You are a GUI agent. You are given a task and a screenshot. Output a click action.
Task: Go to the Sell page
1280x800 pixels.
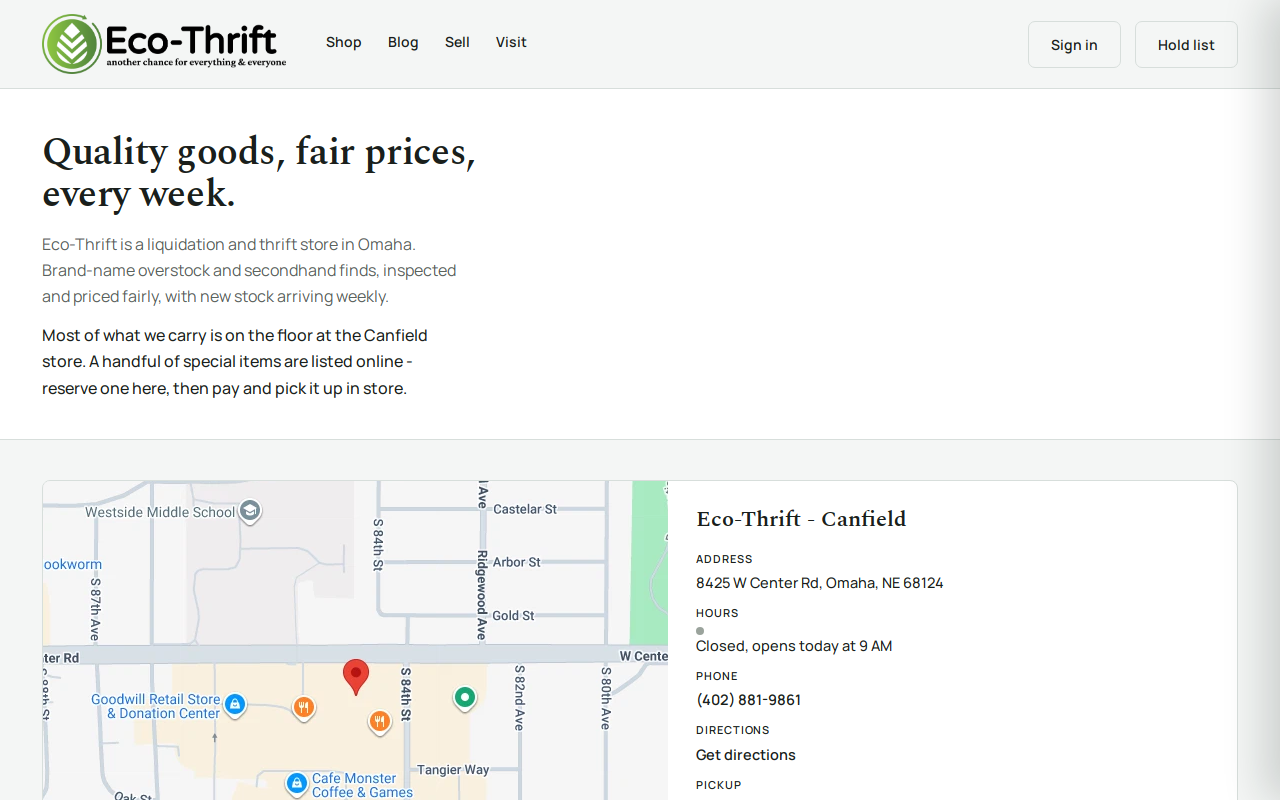coord(457,42)
